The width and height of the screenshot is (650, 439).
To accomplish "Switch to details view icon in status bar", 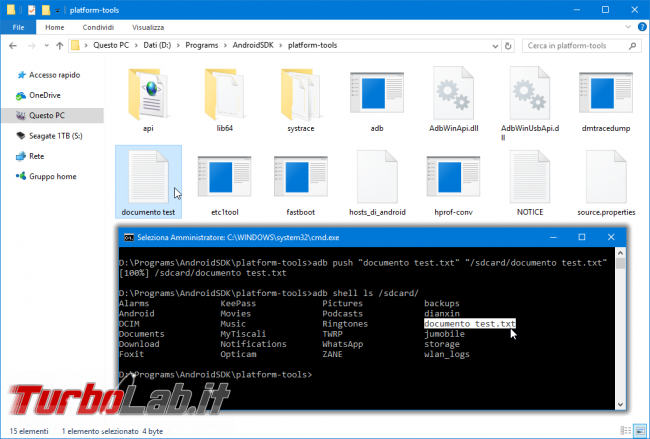I will click(626, 431).
